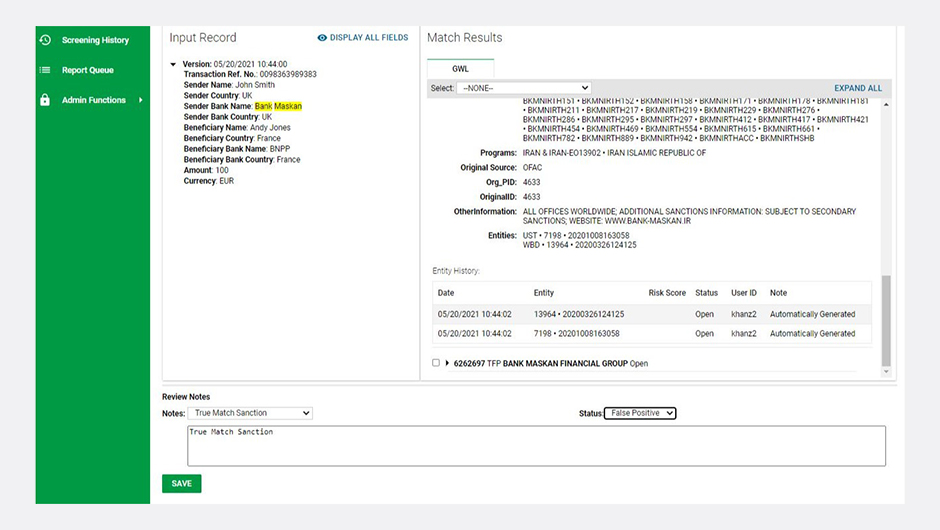
Task: Click khanz2 in the 7198 entity row
Action: coord(743,333)
